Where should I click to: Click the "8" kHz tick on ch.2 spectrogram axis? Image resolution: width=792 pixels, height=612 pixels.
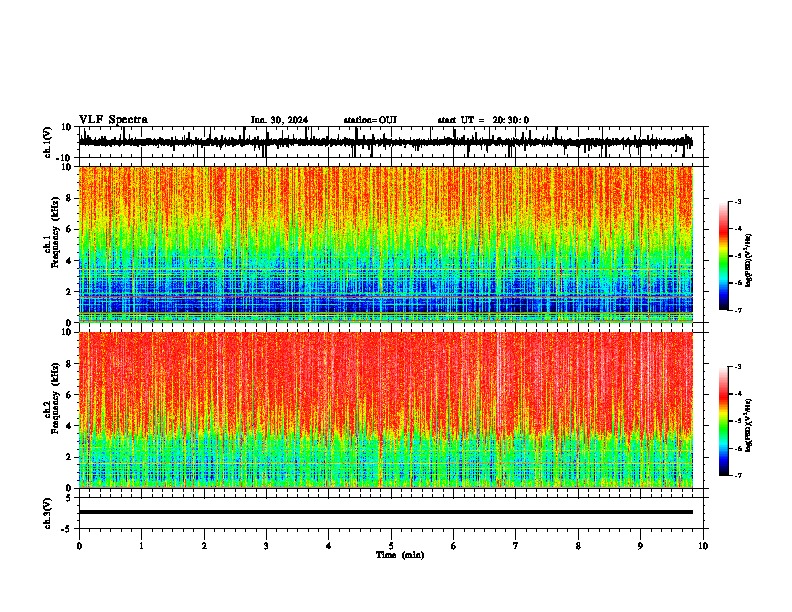pyautogui.click(x=70, y=364)
